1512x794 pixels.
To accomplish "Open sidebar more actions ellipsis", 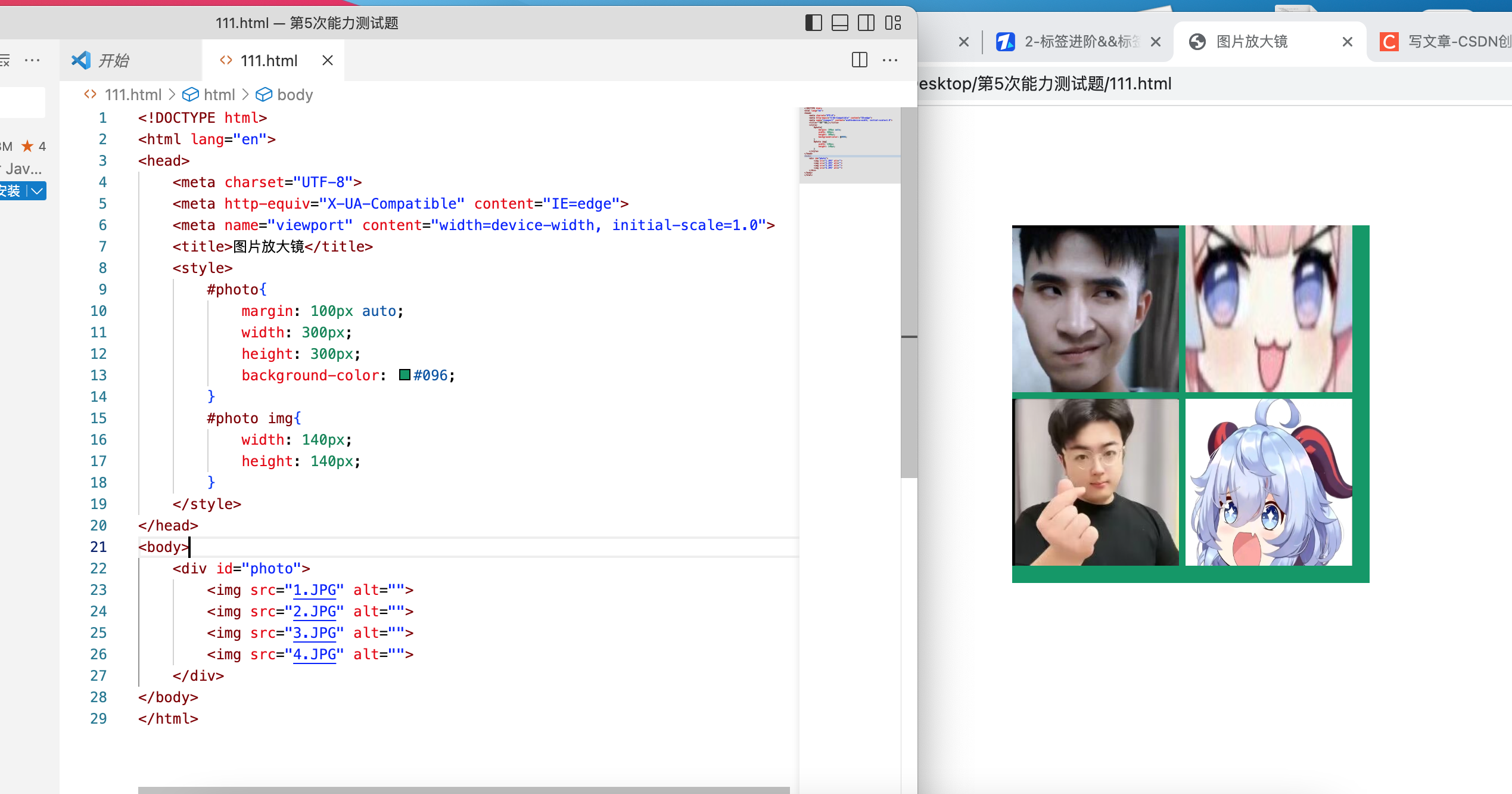I will (x=32, y=60).
